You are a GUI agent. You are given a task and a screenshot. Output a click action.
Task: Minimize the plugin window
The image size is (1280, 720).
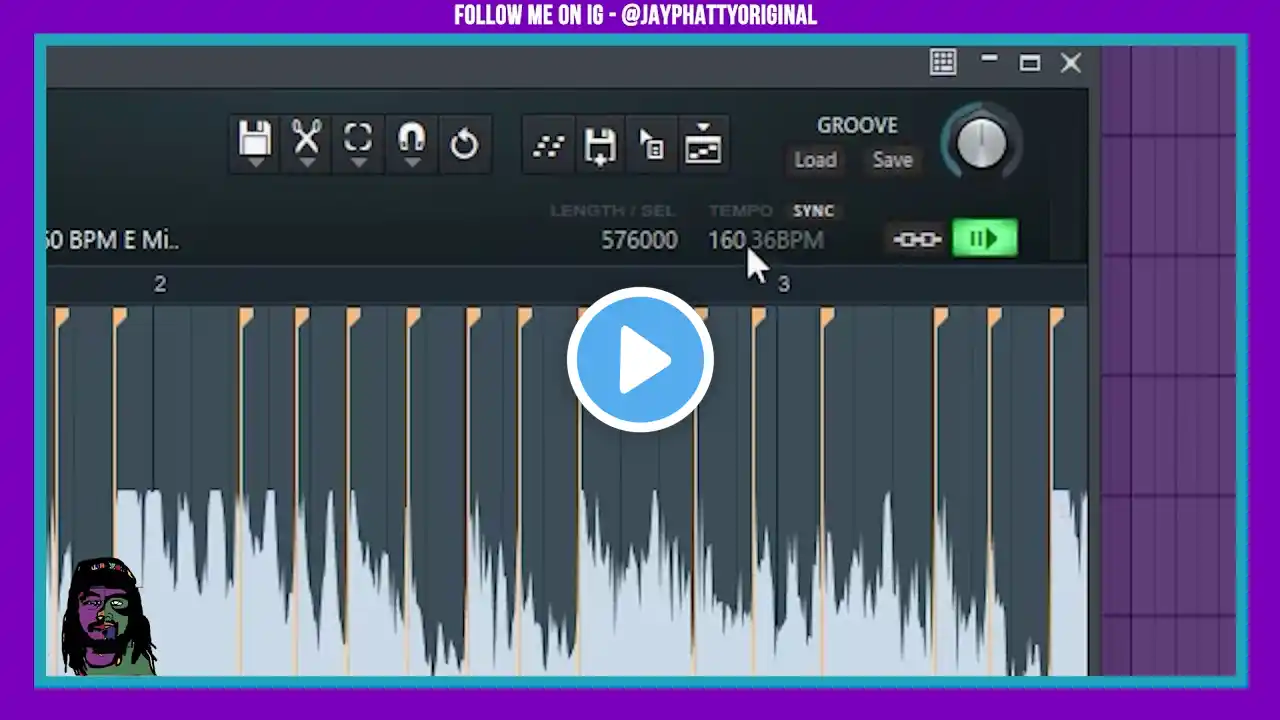click(989, 59)
